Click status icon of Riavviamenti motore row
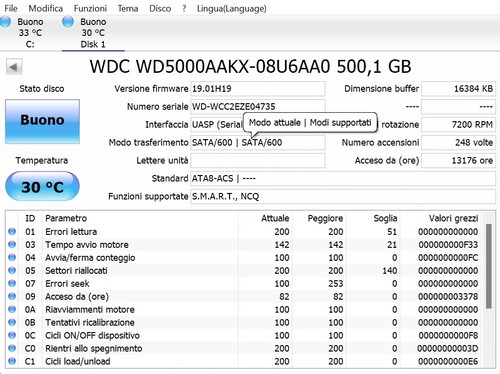This screenshot has width=500, height=374. (12, 309)
